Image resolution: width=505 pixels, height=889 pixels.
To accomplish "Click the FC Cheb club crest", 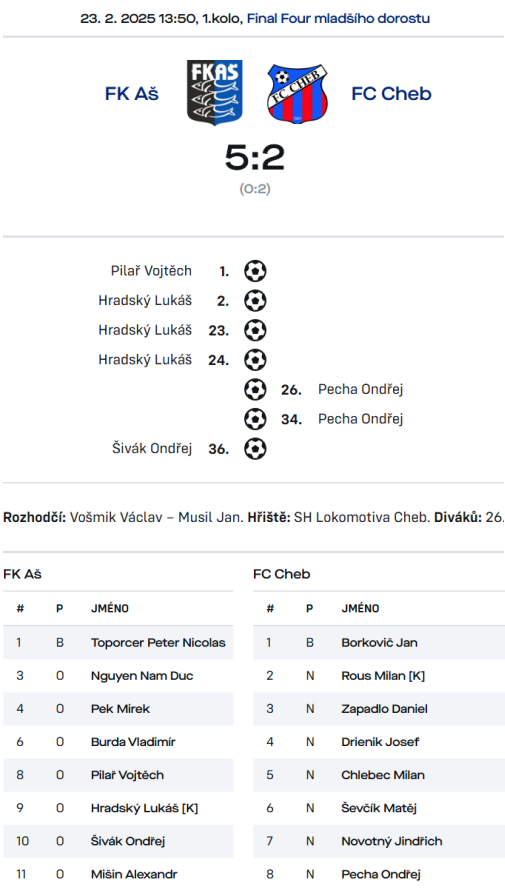I will click(x=298, y=94).
